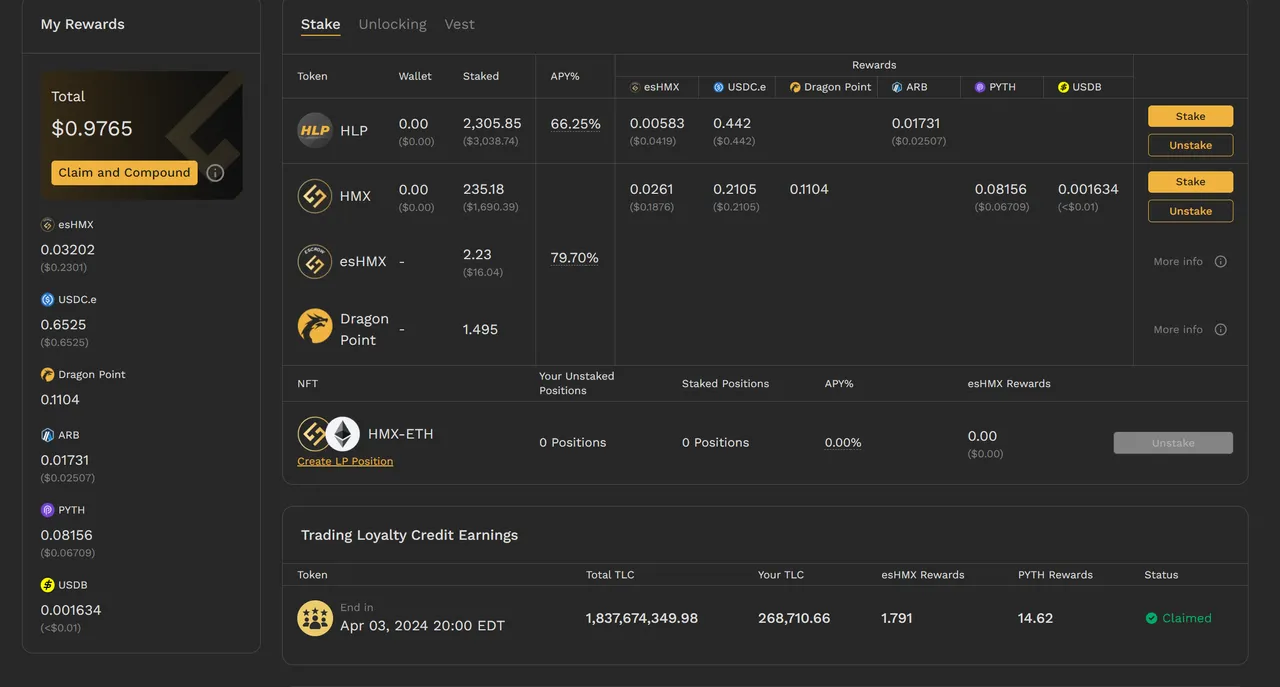
Task: Click the greyed Unstake button for HMX-ETH
Action: point(1173,443)
